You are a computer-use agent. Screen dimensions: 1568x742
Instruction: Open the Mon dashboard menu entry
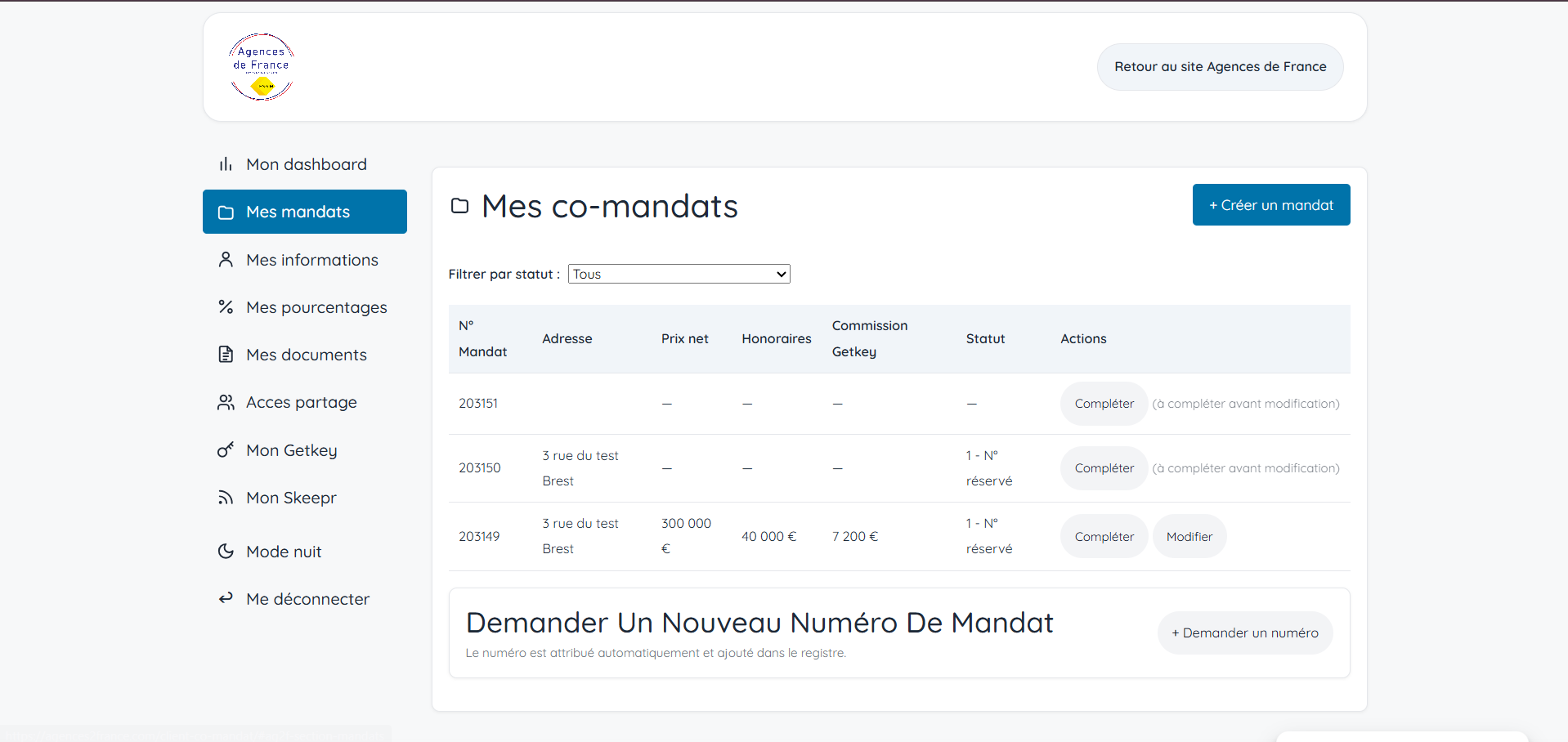tap(305, 164)
